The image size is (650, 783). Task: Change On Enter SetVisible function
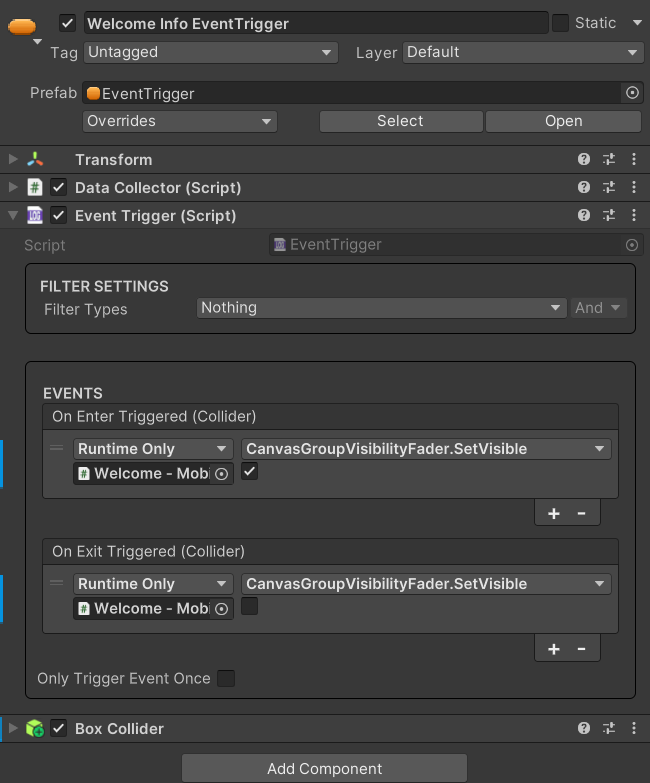[426, 449]
